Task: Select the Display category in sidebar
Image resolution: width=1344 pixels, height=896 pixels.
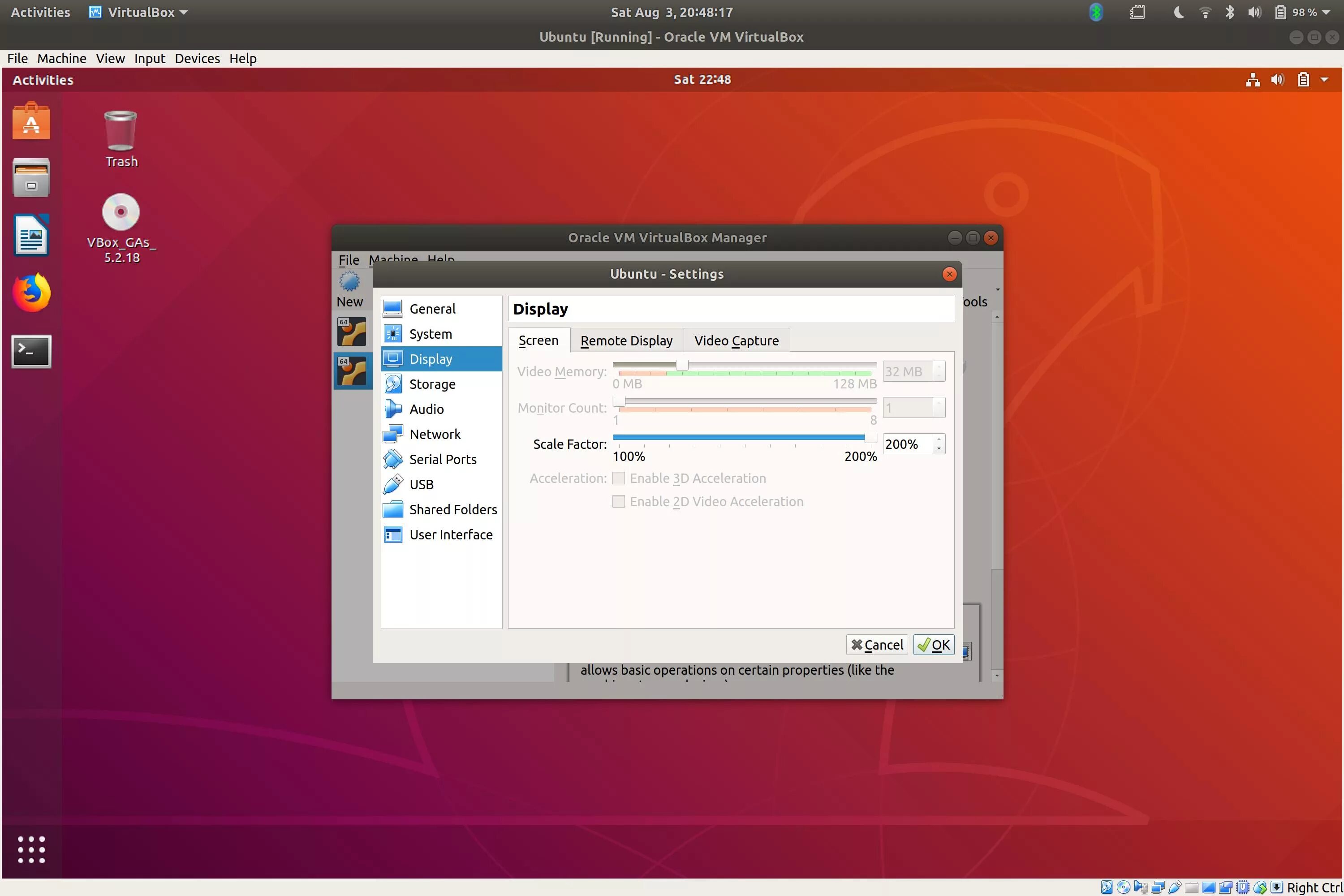Action: 441,359
